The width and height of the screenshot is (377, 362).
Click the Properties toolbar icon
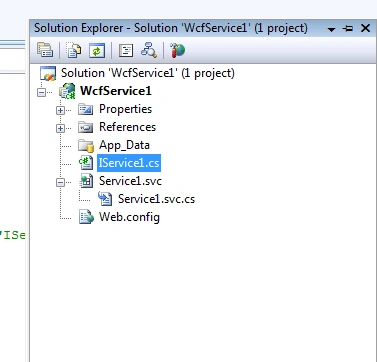tap(45, 50)
